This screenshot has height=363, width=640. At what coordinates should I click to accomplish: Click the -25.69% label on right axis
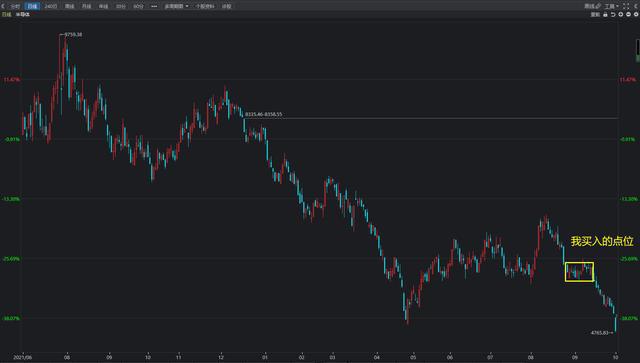pyautogui.click(x=629, y=259)
